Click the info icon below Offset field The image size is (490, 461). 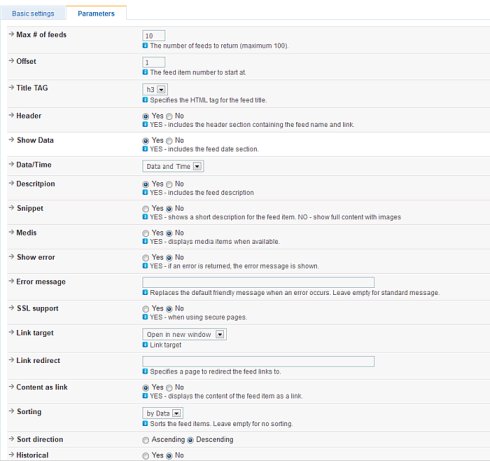click(145, 72)
